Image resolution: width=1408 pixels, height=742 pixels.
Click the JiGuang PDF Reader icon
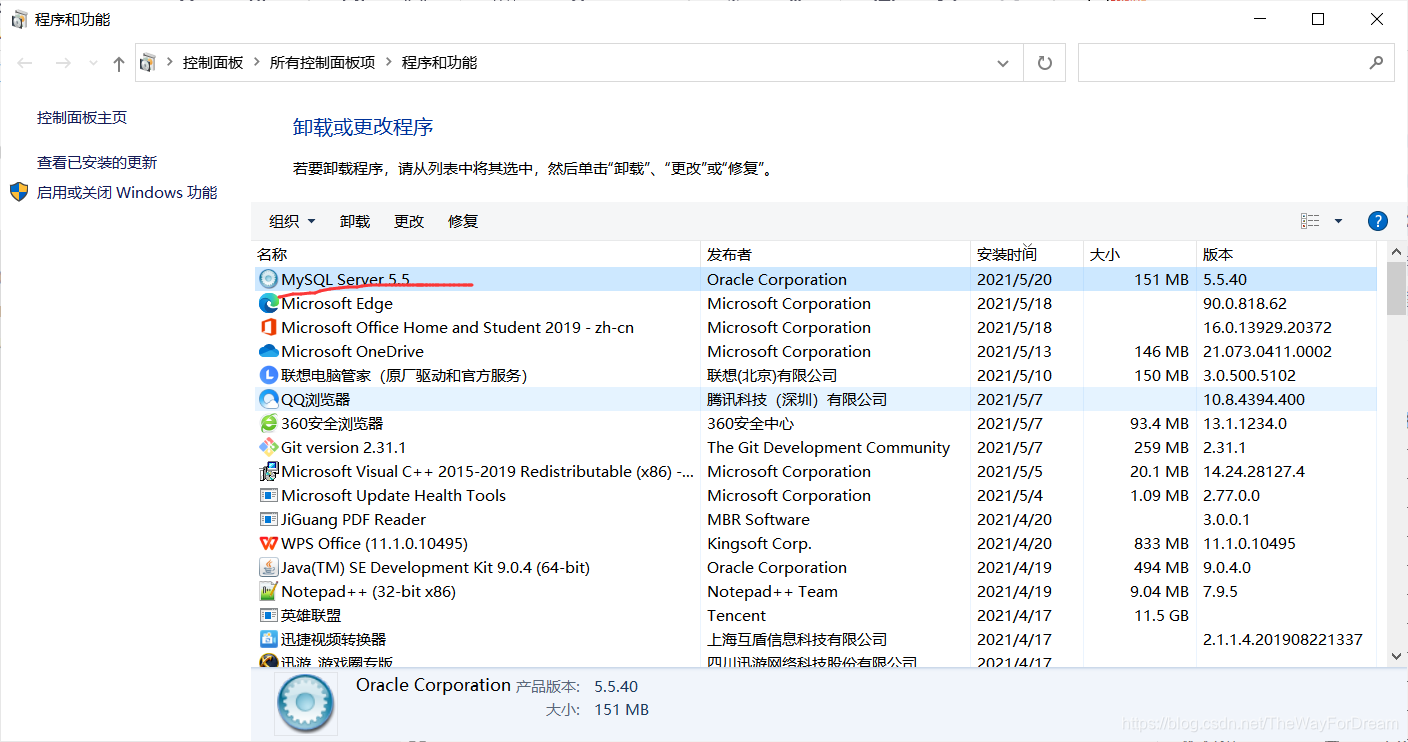[x=268, y=519]
